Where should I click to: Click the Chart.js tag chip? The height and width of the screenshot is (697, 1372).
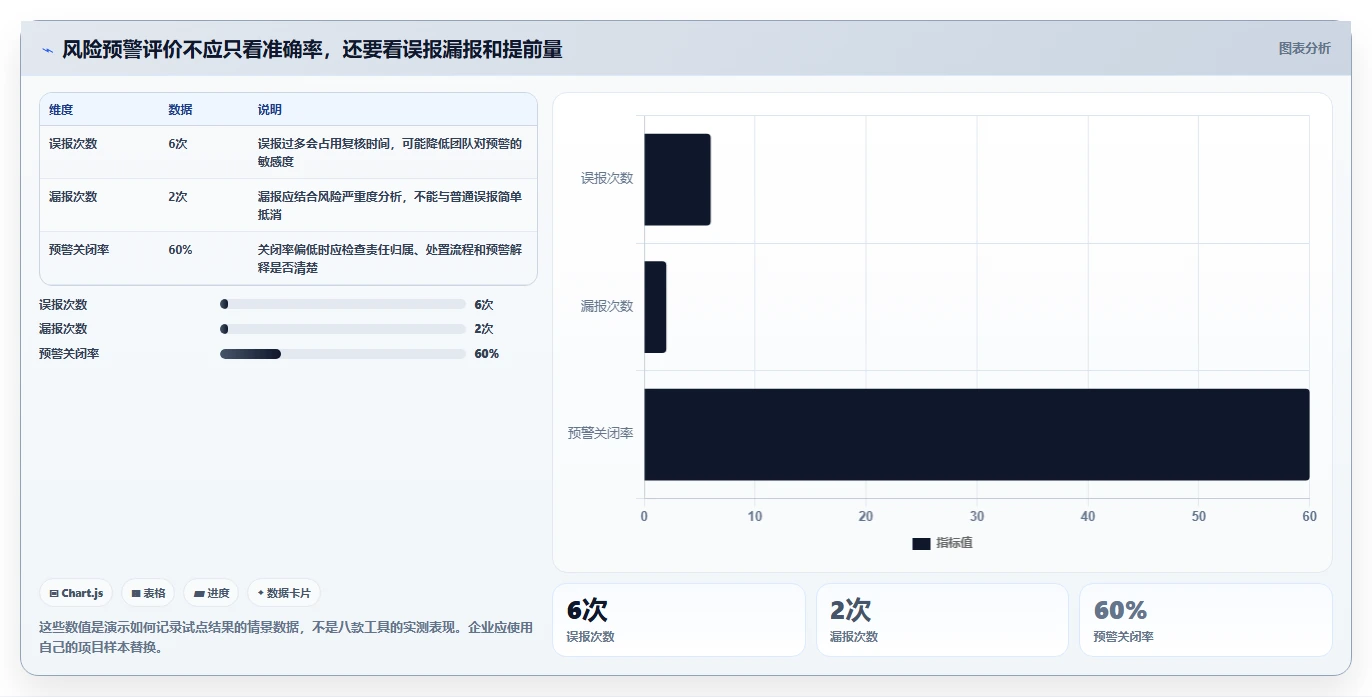[x=77, y=593]
